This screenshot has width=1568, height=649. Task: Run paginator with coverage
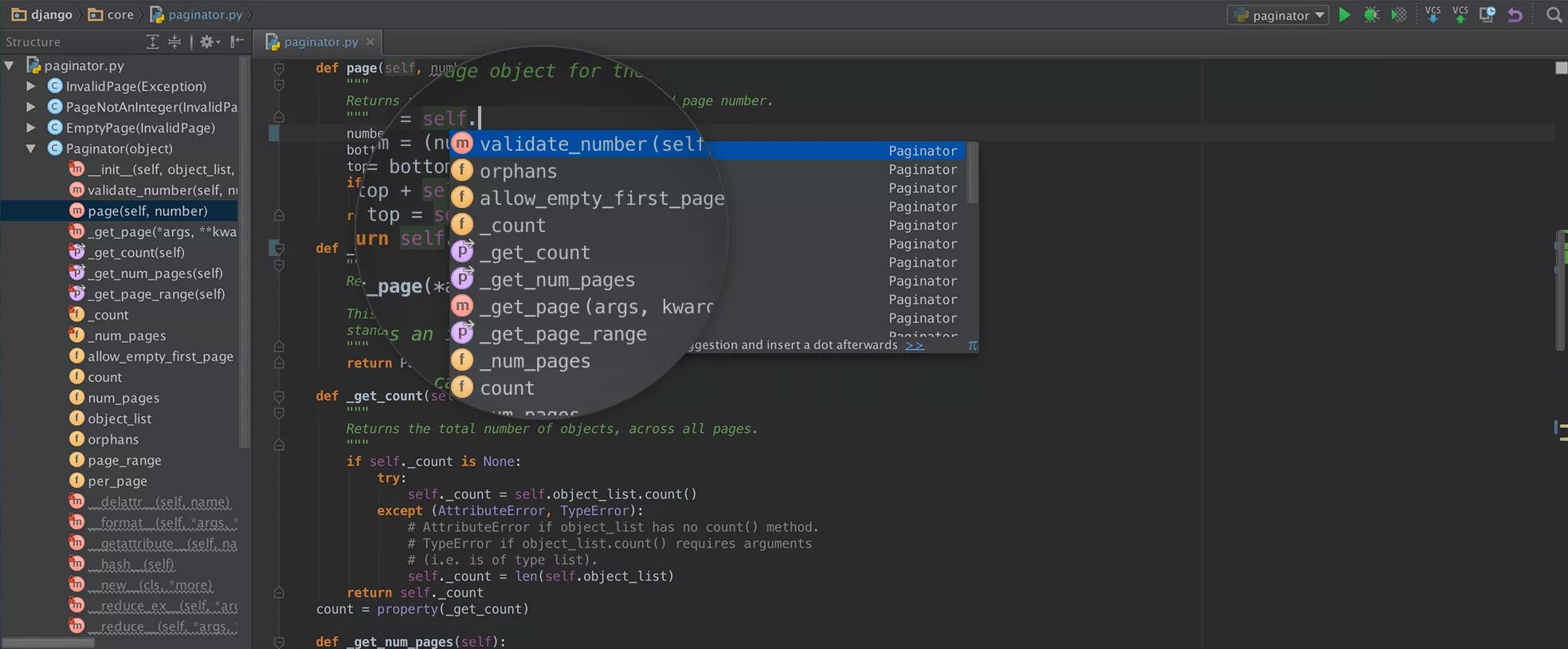(1398, 15)
